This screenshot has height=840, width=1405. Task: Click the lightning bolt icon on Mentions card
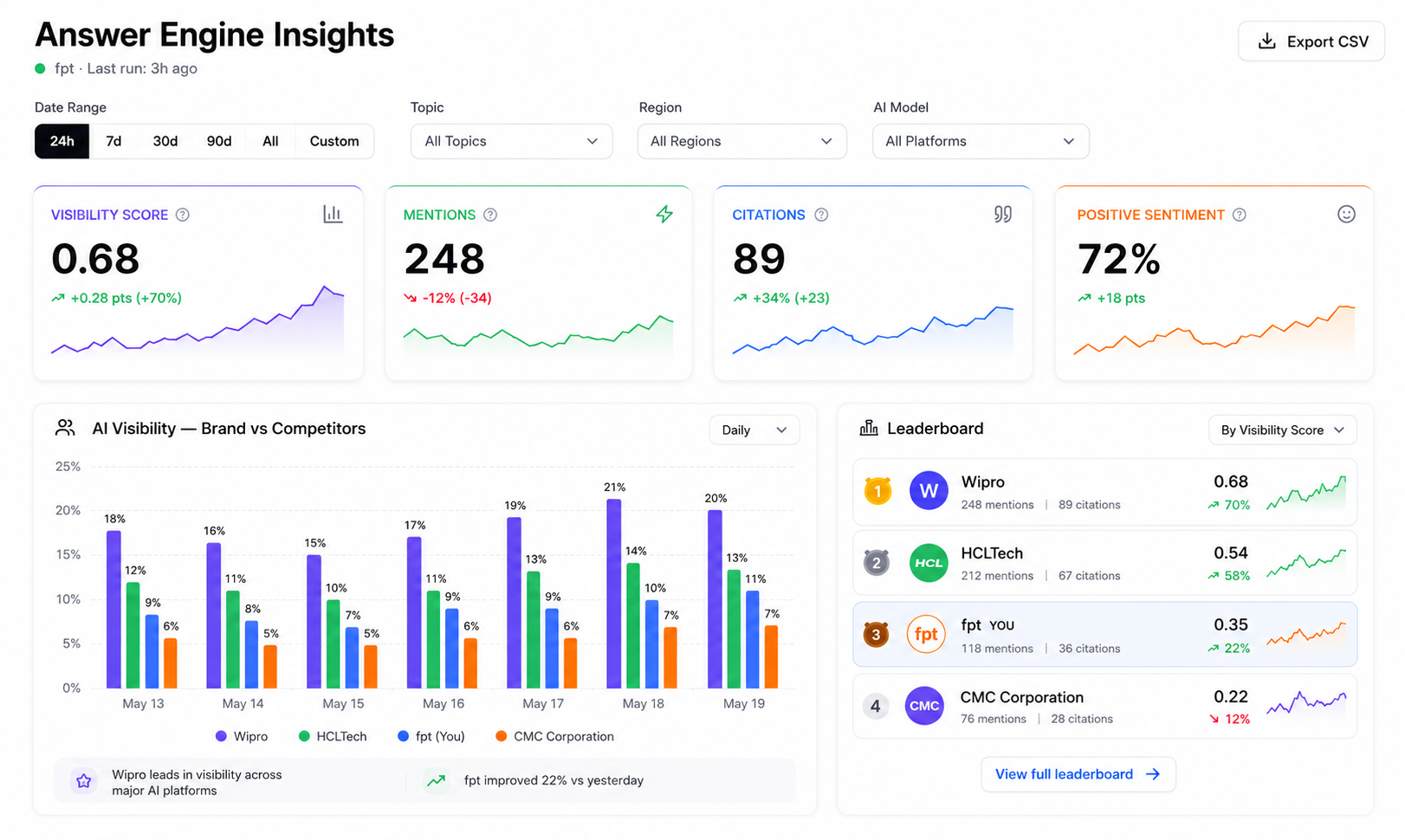click(x=664, y=214)
